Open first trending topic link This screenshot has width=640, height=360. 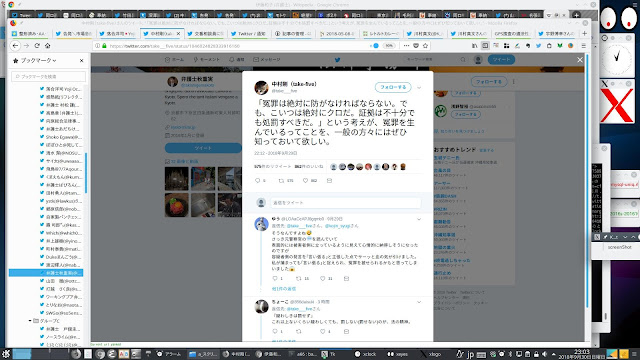(x=446, y=158)
